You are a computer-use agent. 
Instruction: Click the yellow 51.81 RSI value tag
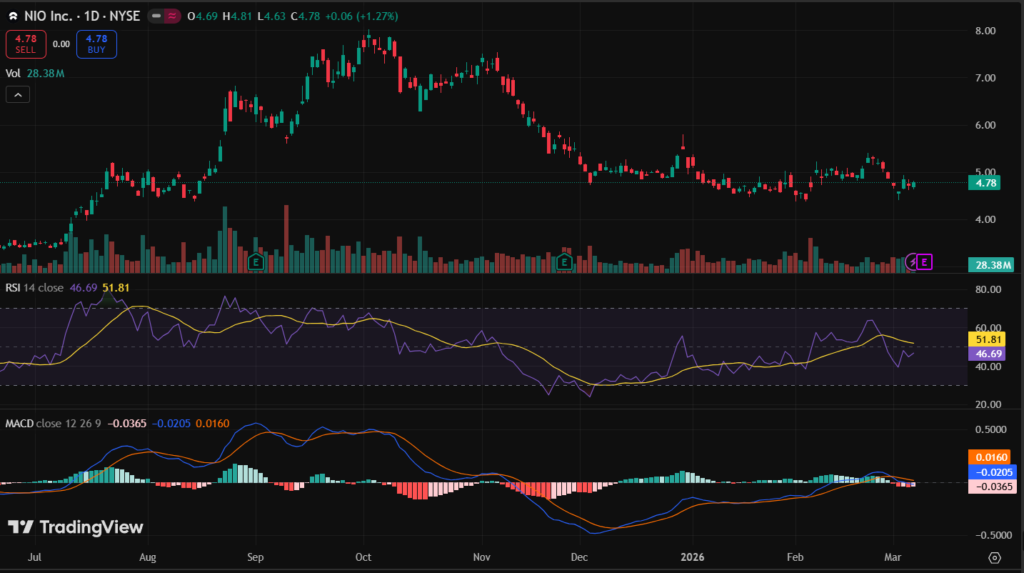pos(985,340)
